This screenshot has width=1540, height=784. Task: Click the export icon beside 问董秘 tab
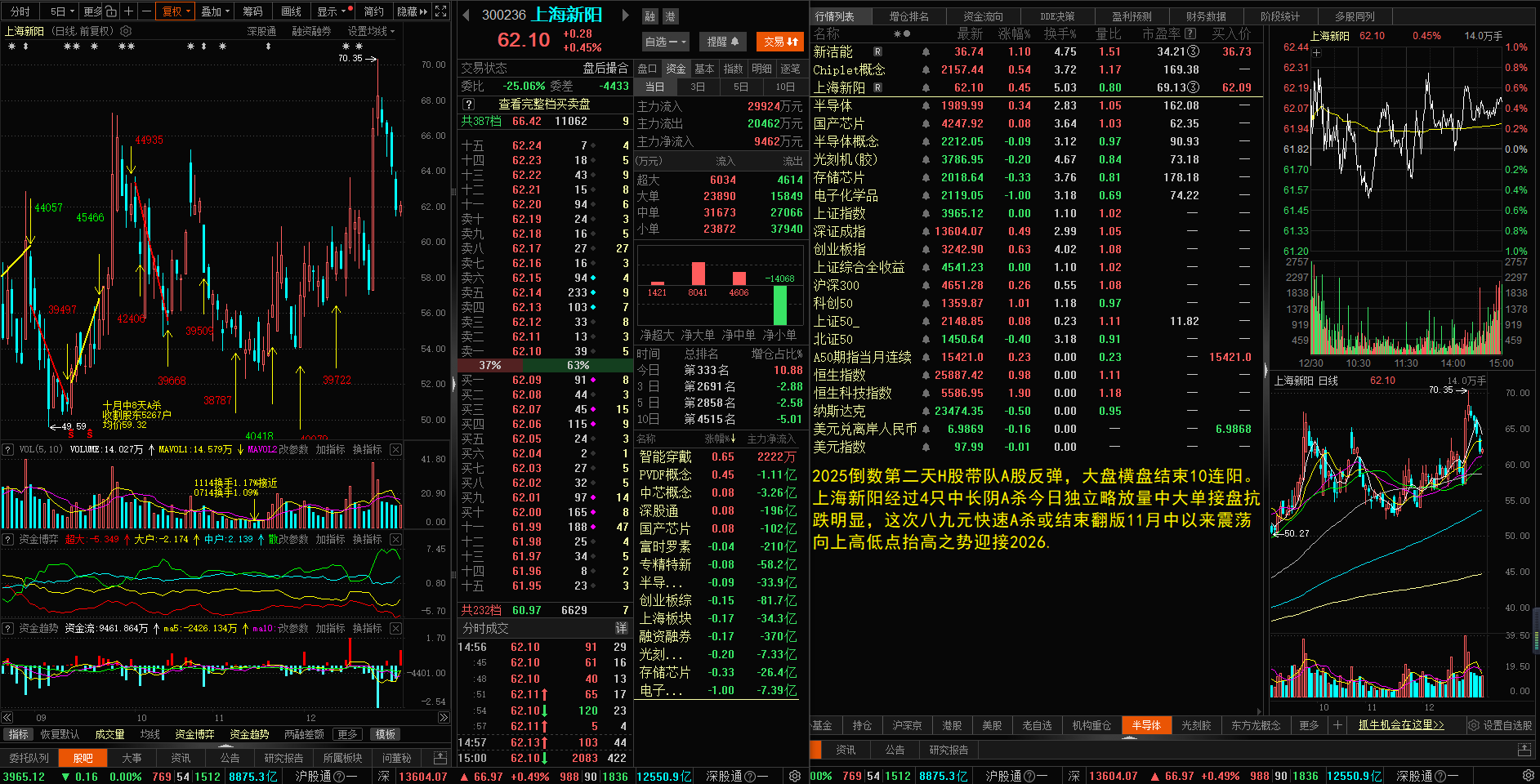tap(440, 758)
